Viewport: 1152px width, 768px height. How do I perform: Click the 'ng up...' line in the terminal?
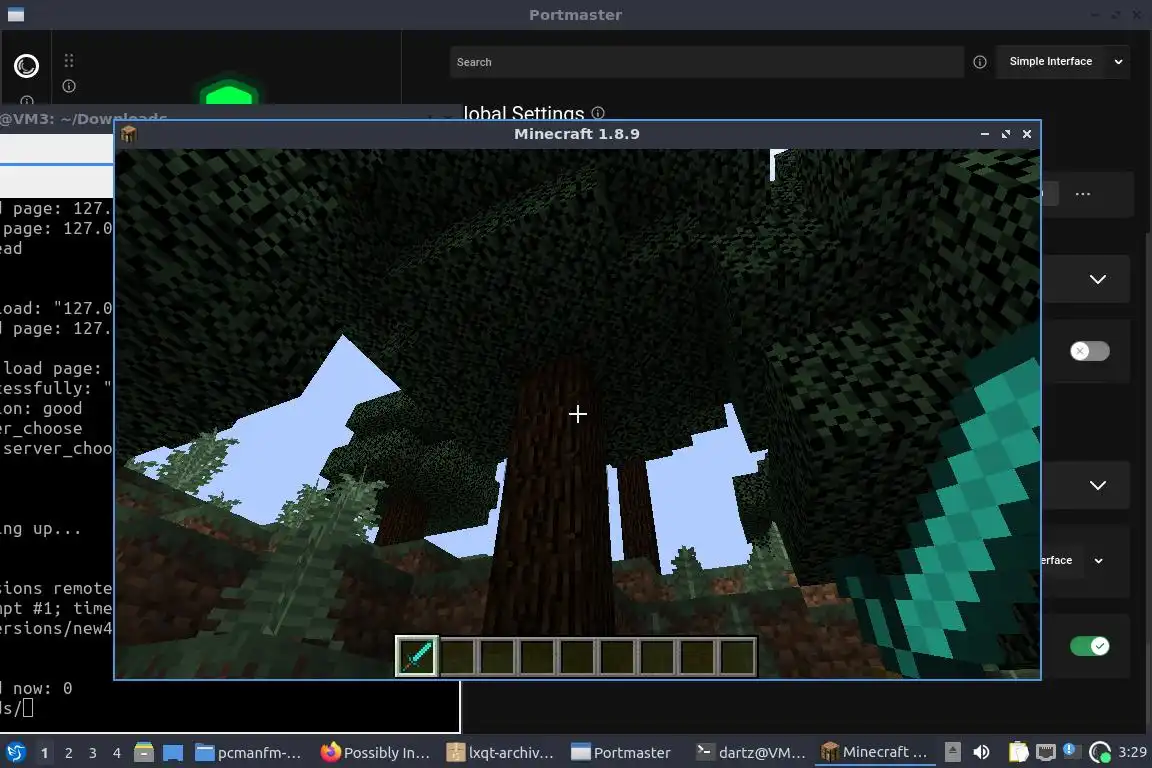point(40,529)
